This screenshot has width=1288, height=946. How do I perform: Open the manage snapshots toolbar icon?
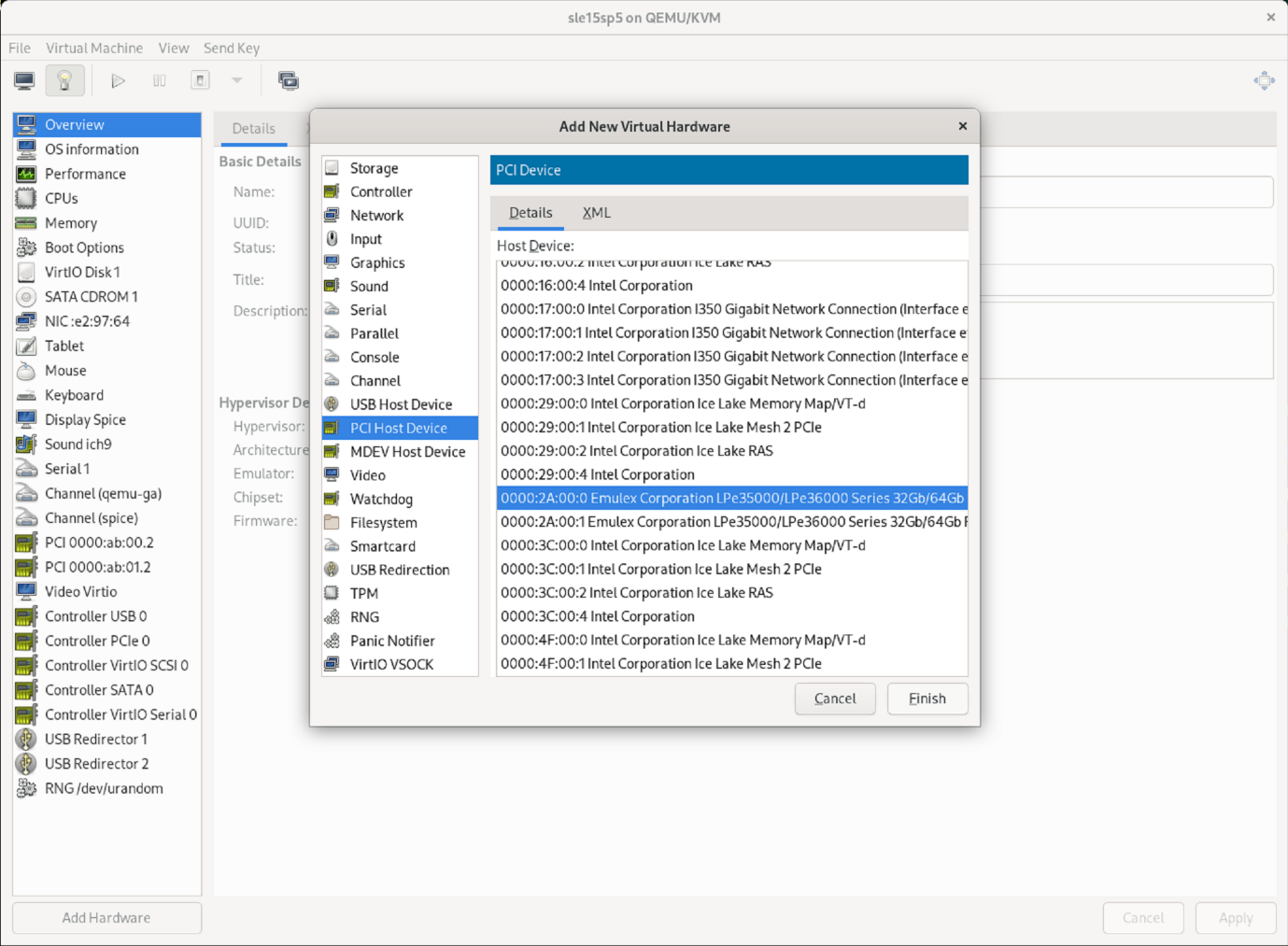click(x=289, y=81)
